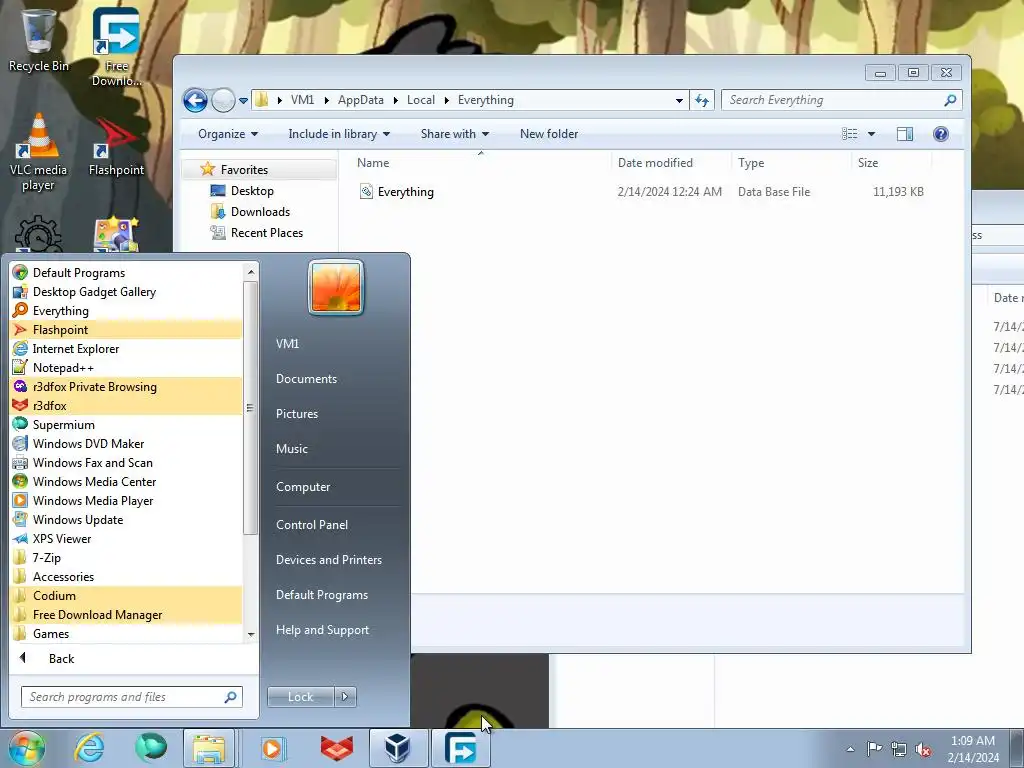1024x768 pixels.
Task: Click Search programs and files box
Action: pyautogui.click(x=131, y=697)
